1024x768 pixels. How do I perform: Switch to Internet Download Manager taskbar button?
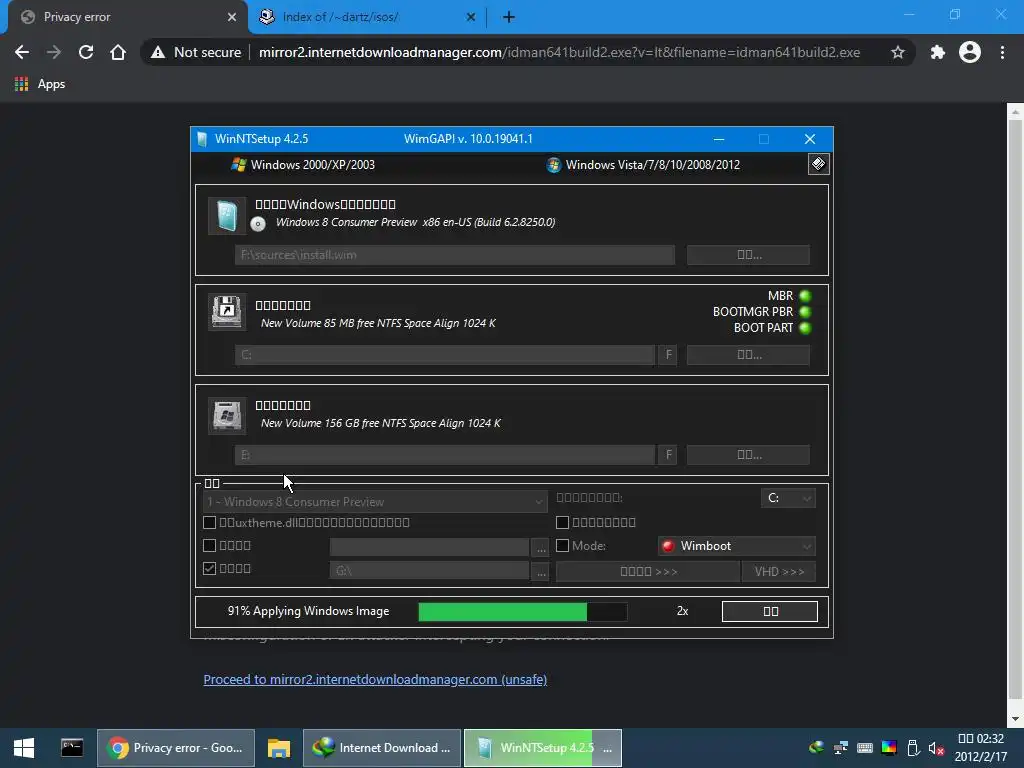[x=382, y=748]
